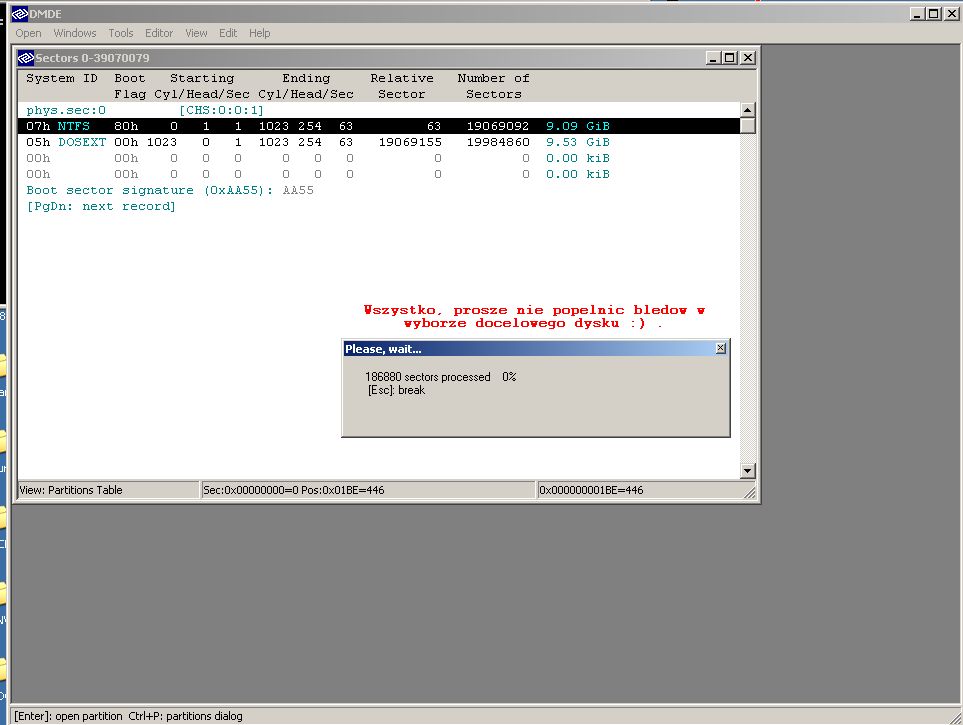This screenshot has height=725, width=963.
Task: Click the Ctrl+P: partitions dialog hint
Action: click(x=185, y=716)
